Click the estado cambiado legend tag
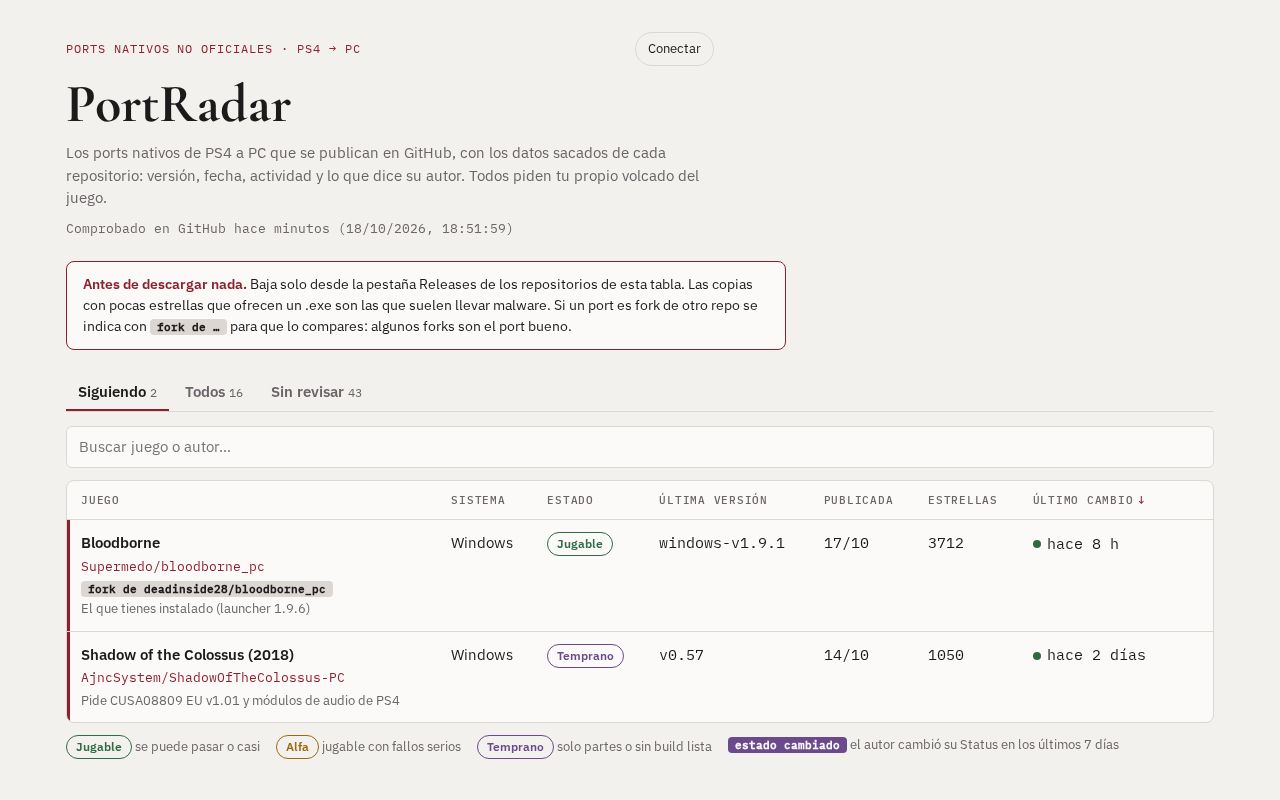Image resolution: width=1280 pixels, height=800 pixels. 787,745
